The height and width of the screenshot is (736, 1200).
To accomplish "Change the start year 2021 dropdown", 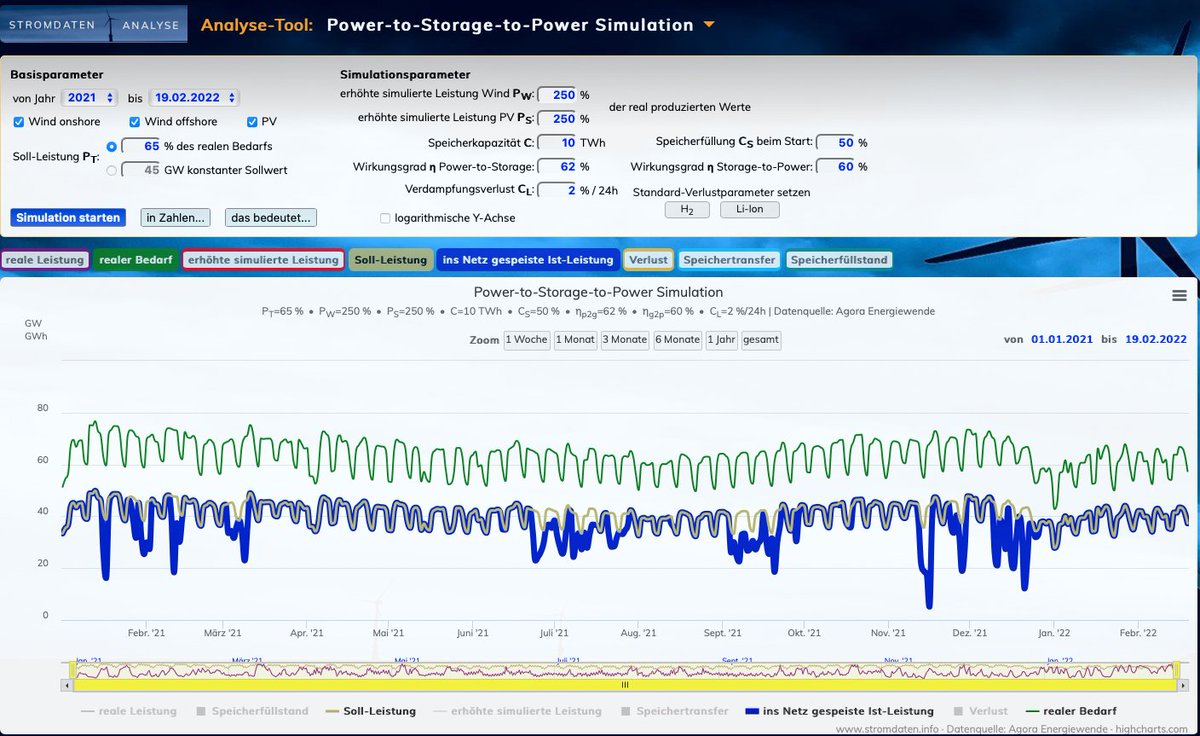I will (x=92, y=98).
